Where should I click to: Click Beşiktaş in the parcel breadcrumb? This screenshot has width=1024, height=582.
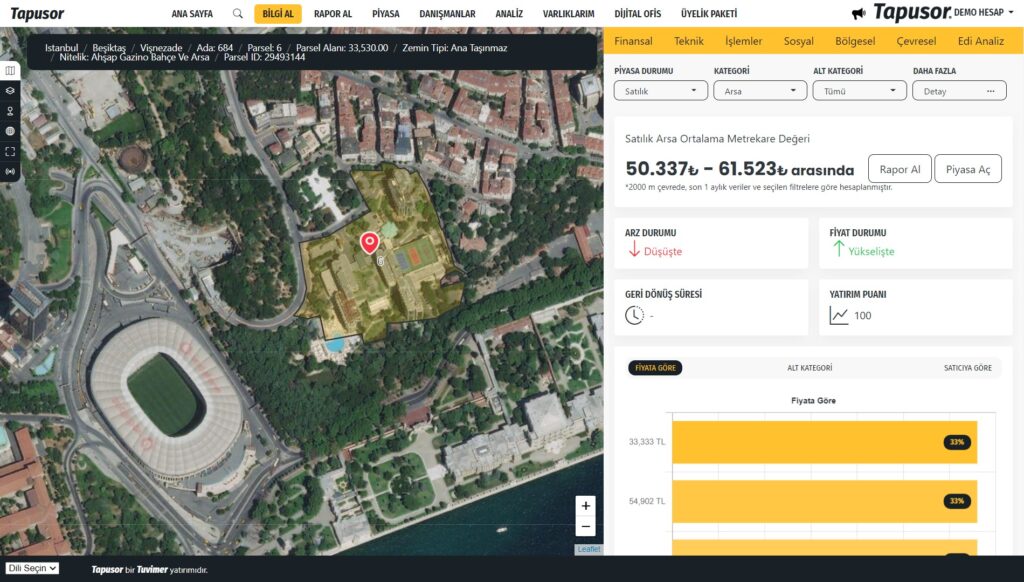click(x=109, y=48)
